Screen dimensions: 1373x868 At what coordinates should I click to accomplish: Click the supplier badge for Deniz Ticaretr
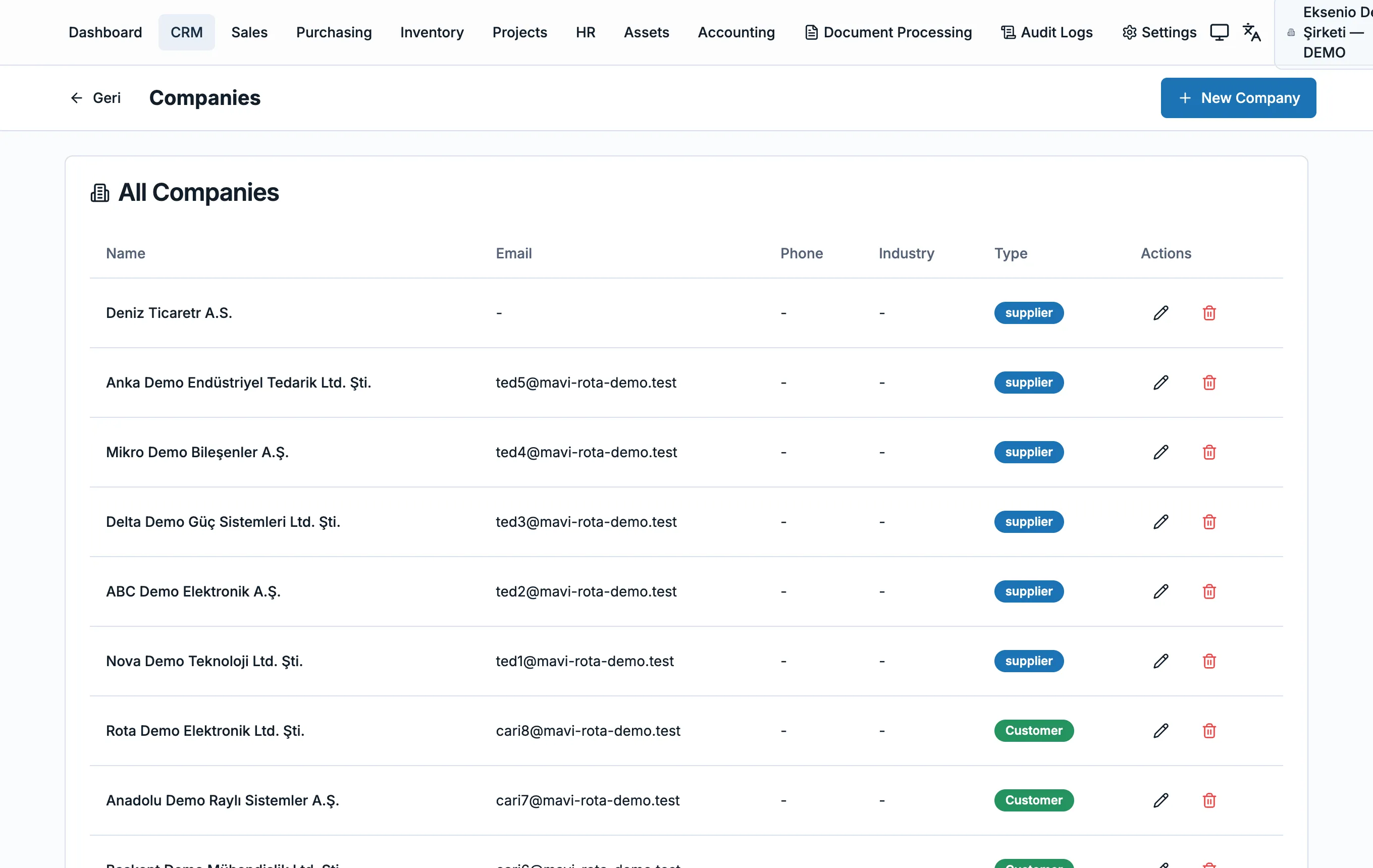1029,313
